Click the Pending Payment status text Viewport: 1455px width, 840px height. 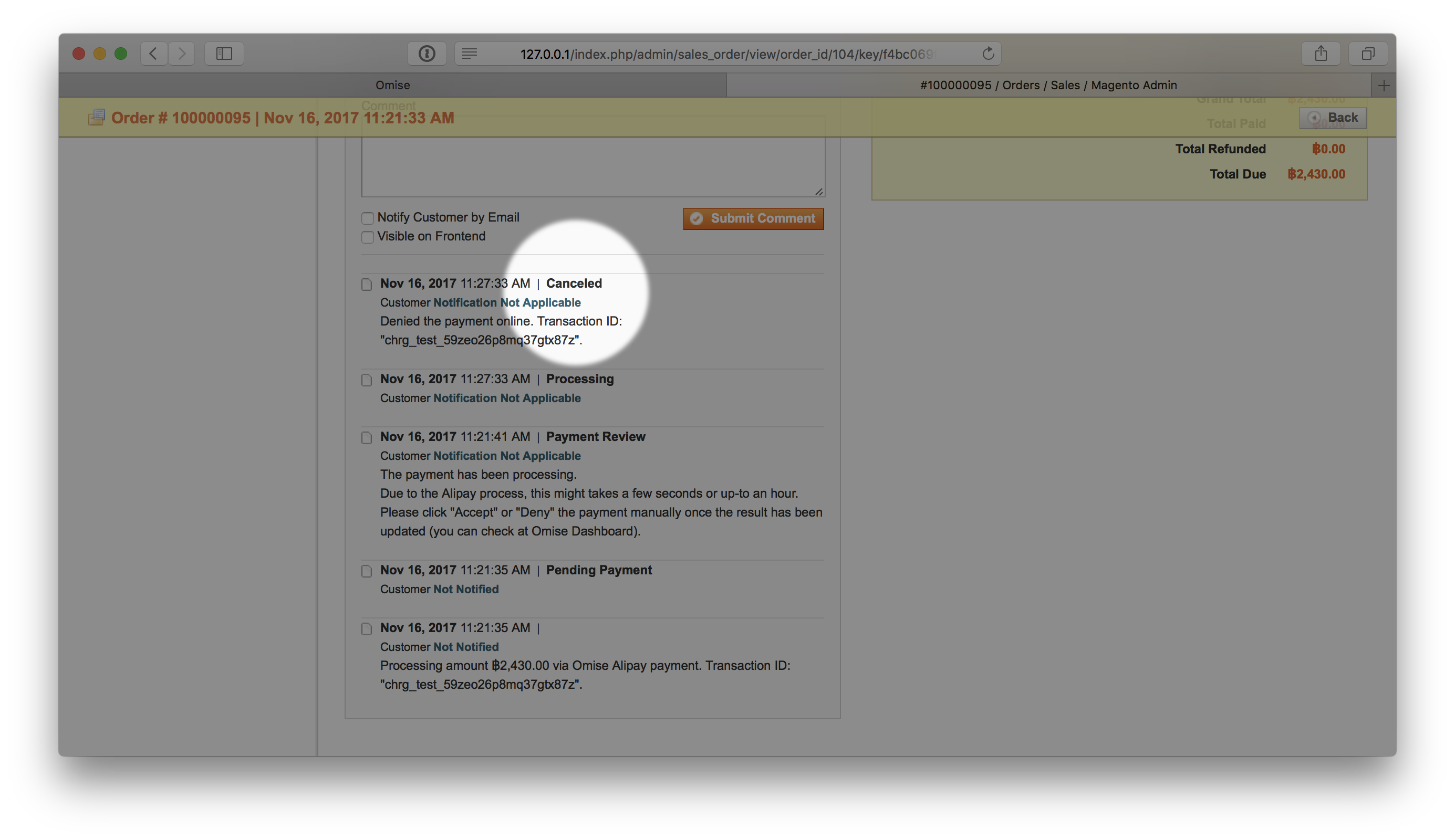coord(598,570)
